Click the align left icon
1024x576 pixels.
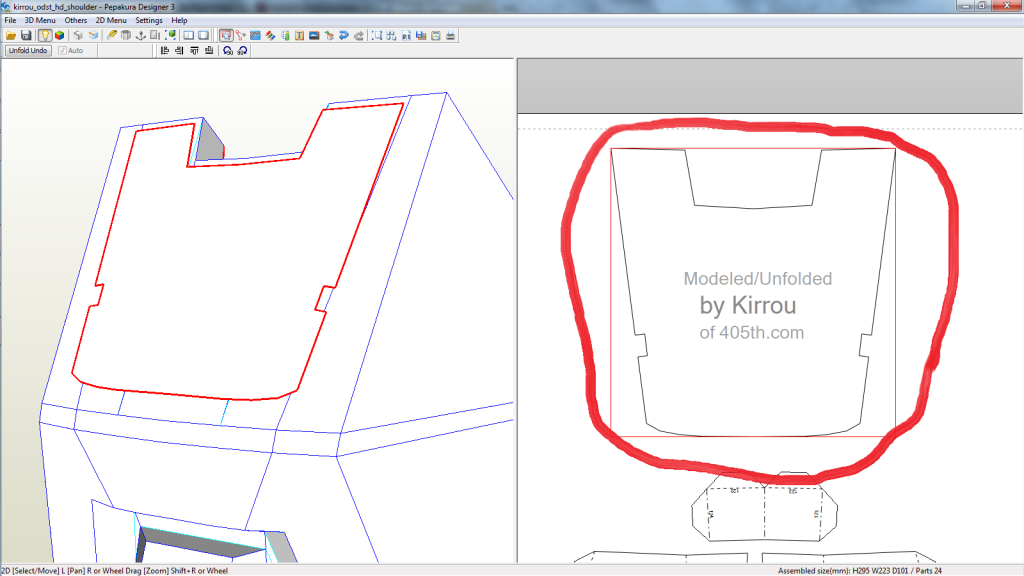[165, 50]
